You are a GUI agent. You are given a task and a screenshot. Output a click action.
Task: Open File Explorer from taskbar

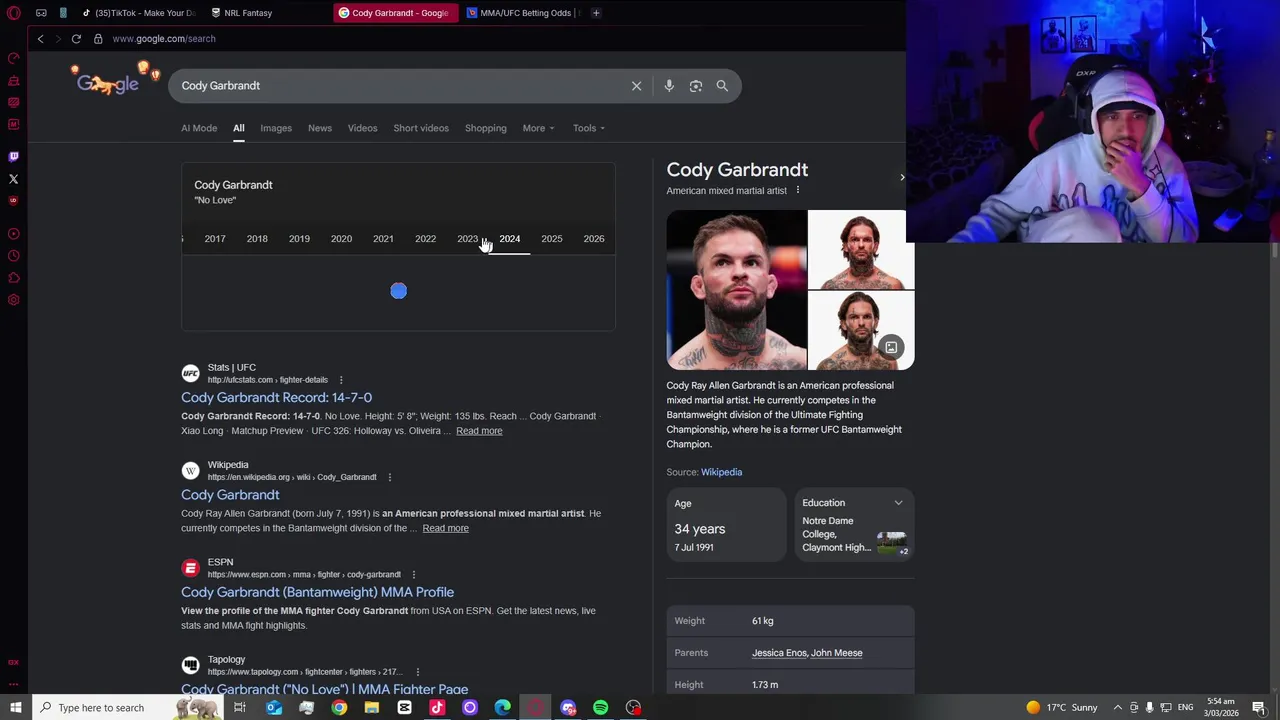tap(372, 708)
